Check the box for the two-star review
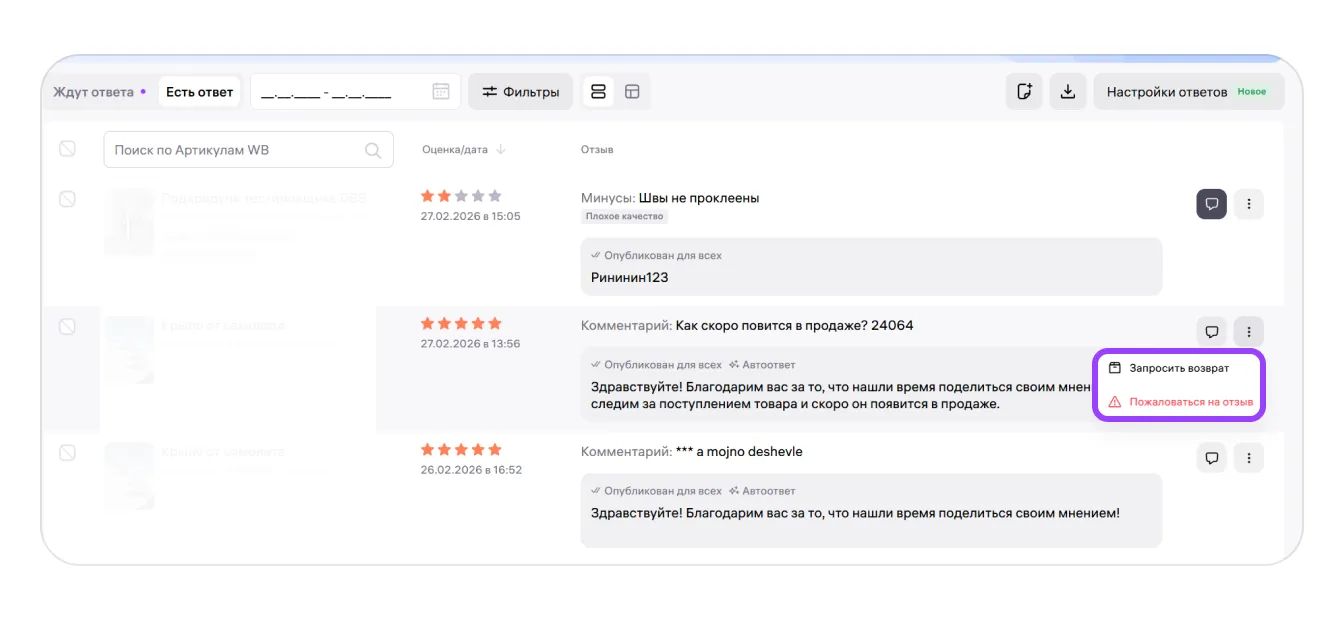 (x=67, y=199)
